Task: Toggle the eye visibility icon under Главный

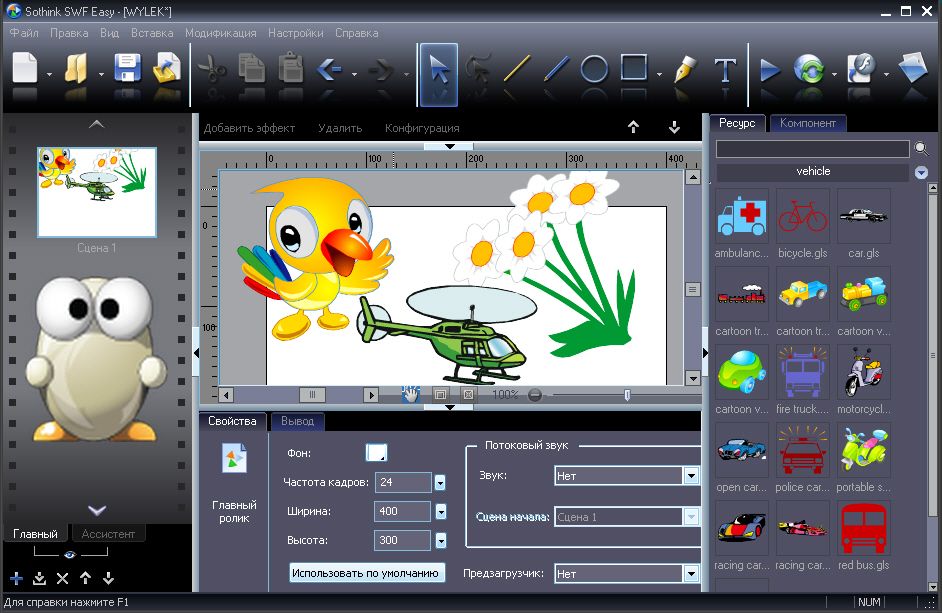Action: tap(70, 553)
